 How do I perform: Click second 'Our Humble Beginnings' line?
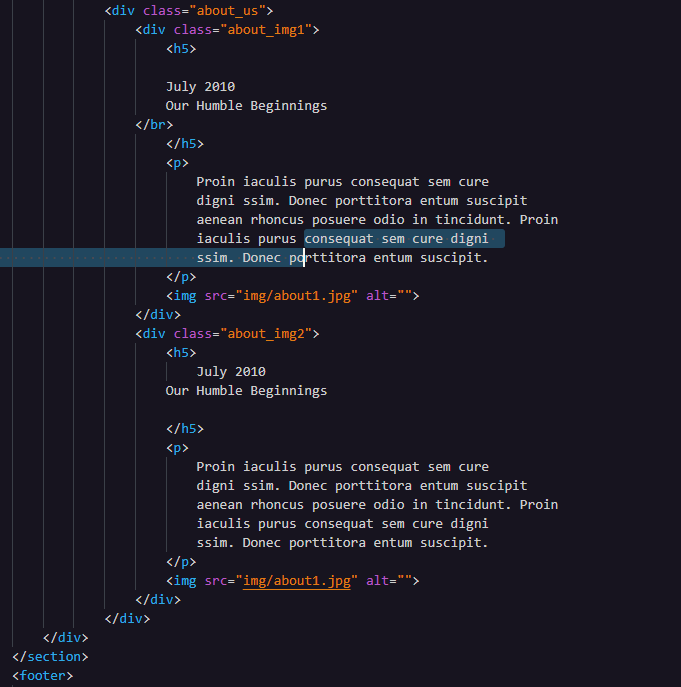(x=246, y=391)
